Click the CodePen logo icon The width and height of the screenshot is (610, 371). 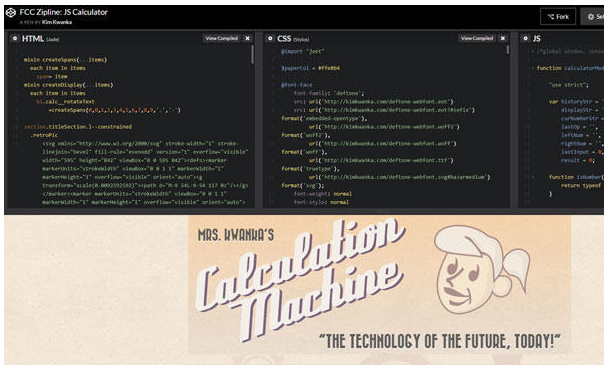[x=11, y=13]
